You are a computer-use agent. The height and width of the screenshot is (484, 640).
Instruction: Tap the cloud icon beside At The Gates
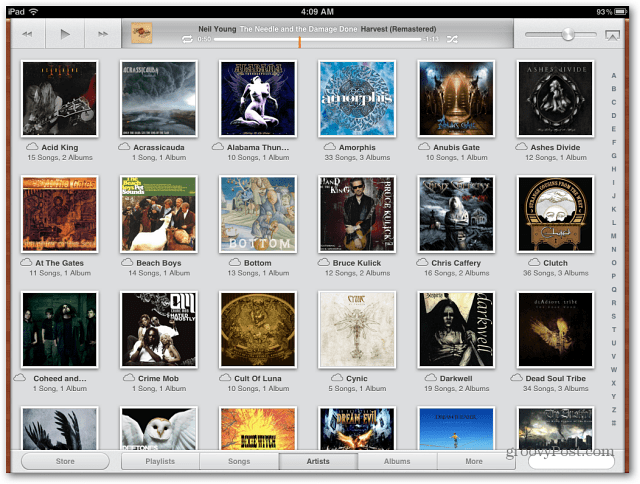tap(26, 262)
